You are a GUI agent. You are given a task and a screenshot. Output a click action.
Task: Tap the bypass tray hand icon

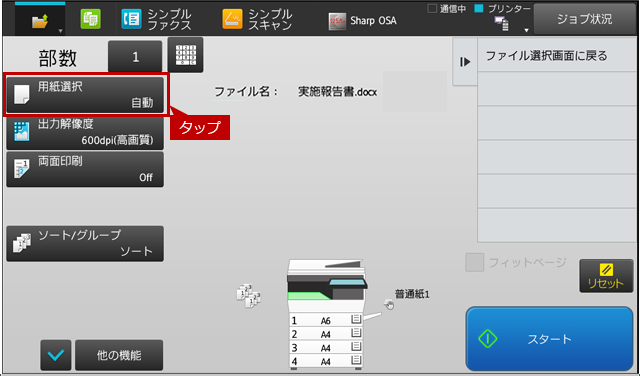pos(389,304)
